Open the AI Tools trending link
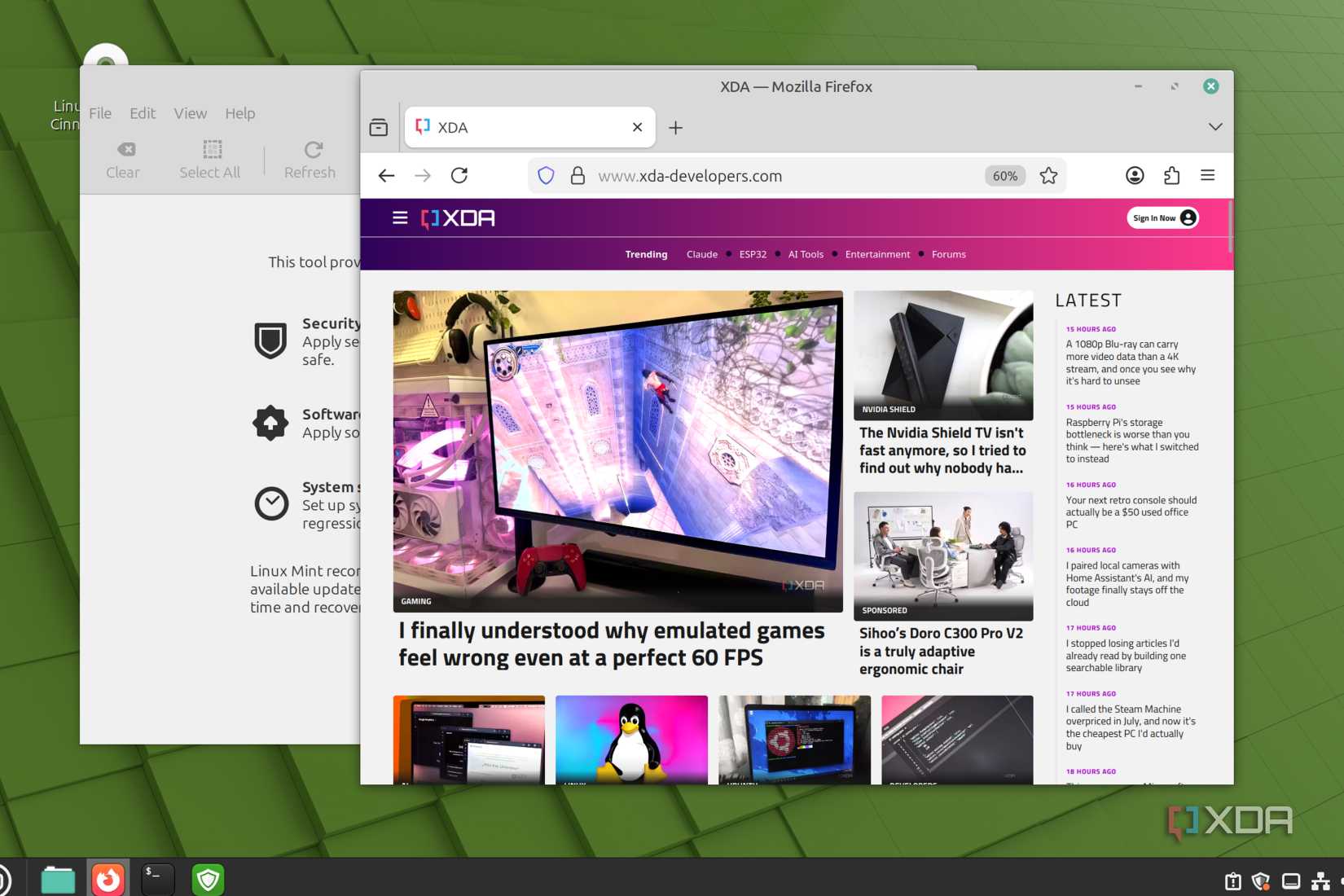 (x=806, y=254)
